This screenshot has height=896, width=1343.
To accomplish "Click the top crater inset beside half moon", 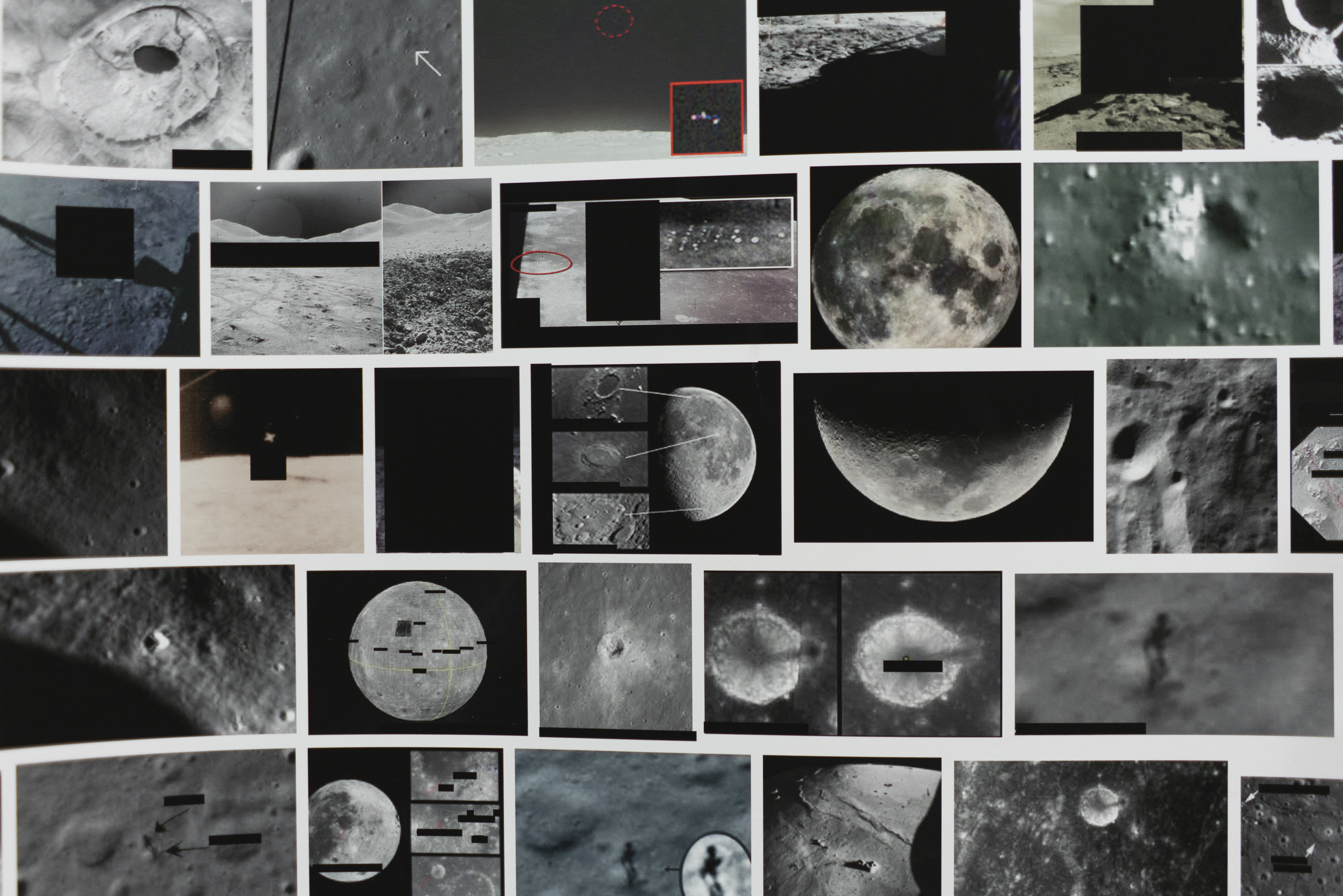I will coord(599,394).
